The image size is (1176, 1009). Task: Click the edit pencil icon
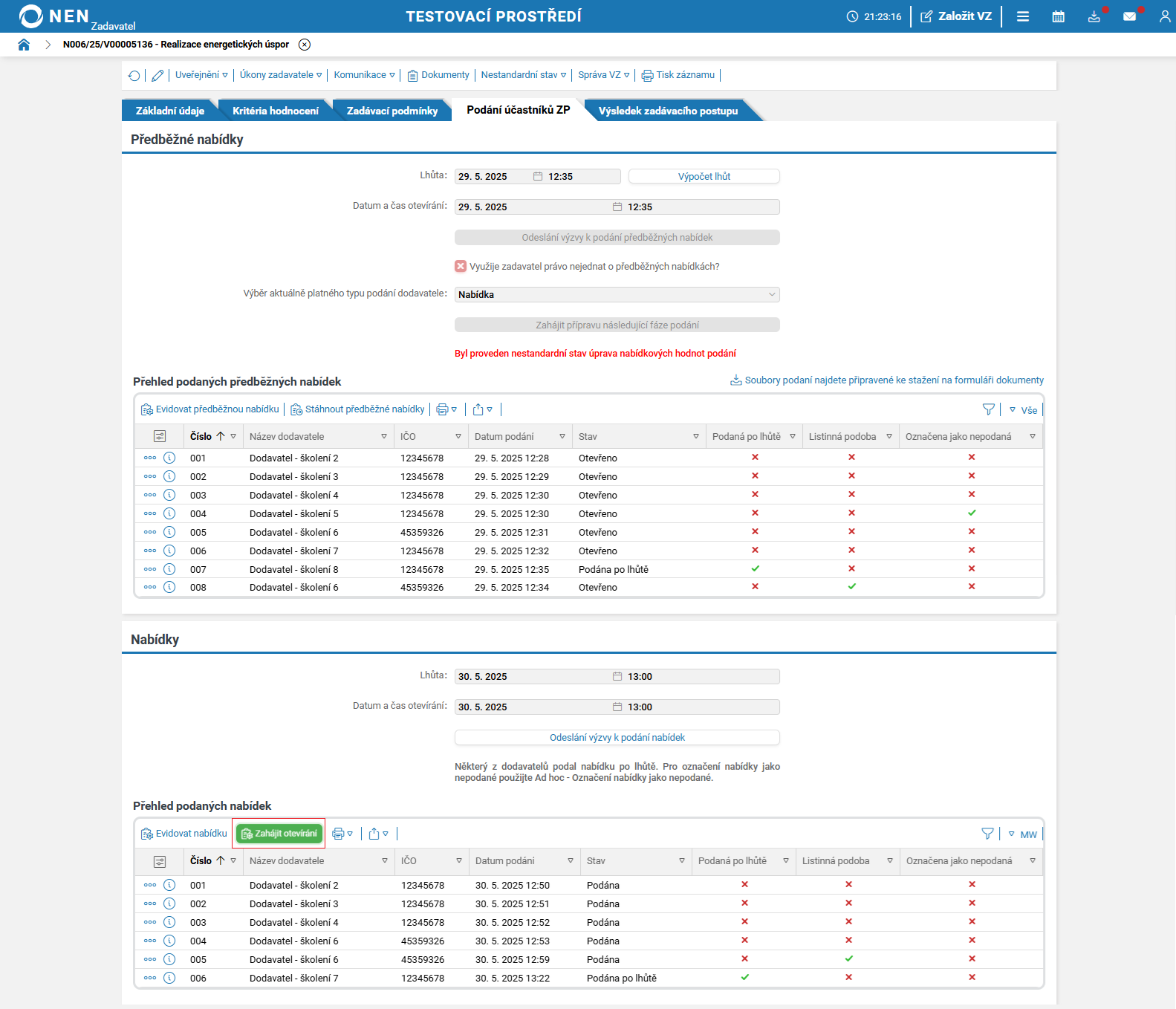[157, 75]
